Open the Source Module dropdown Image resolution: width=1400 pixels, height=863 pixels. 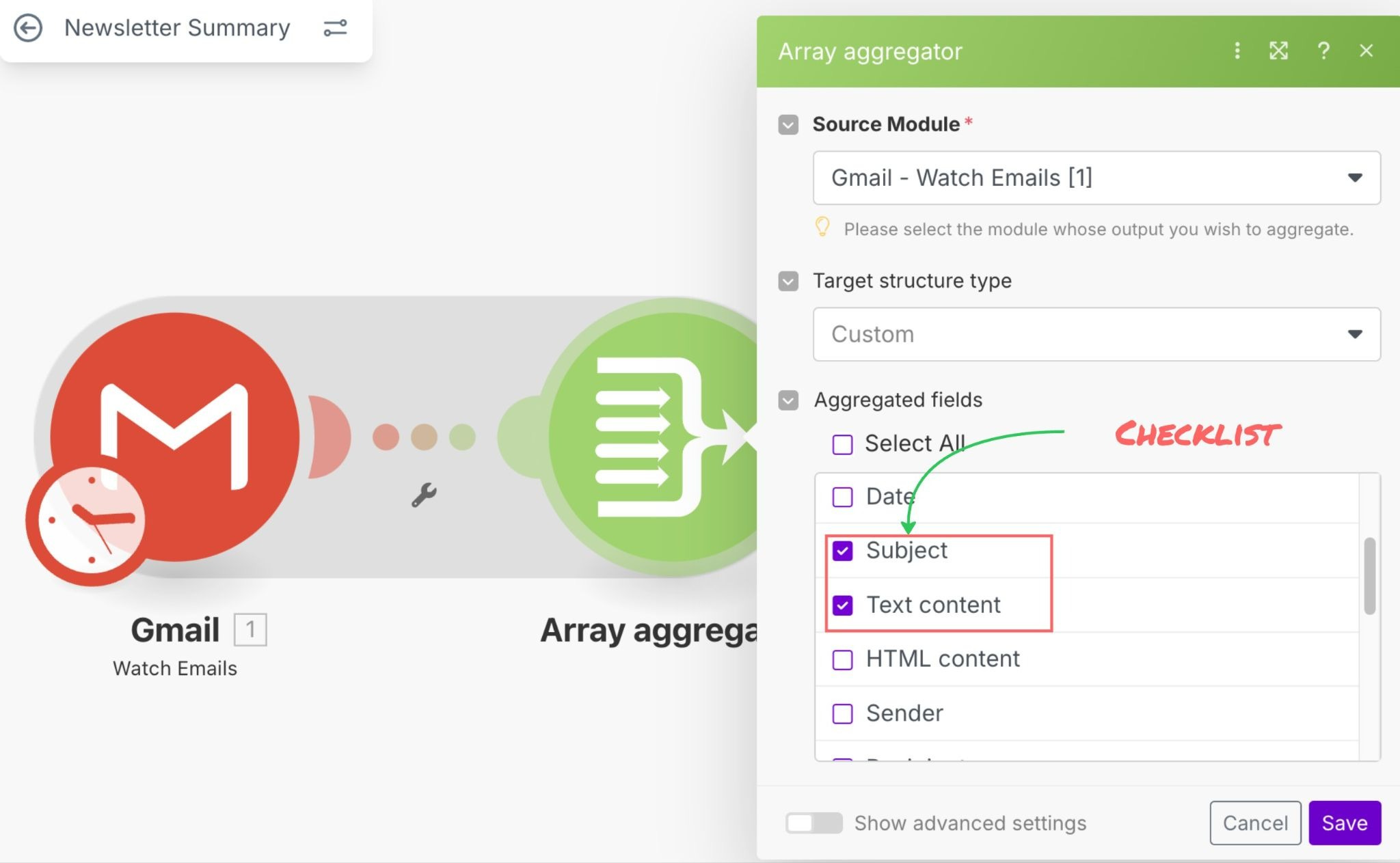1096,178
